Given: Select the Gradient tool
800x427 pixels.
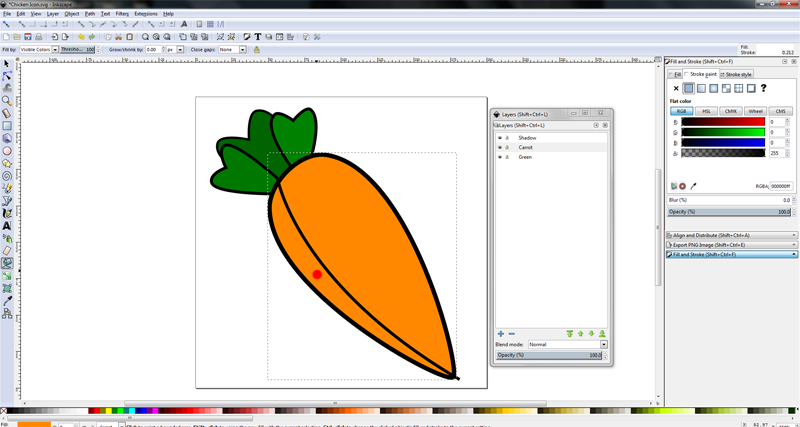Looking at the screenshot, I should pos(7,276).
